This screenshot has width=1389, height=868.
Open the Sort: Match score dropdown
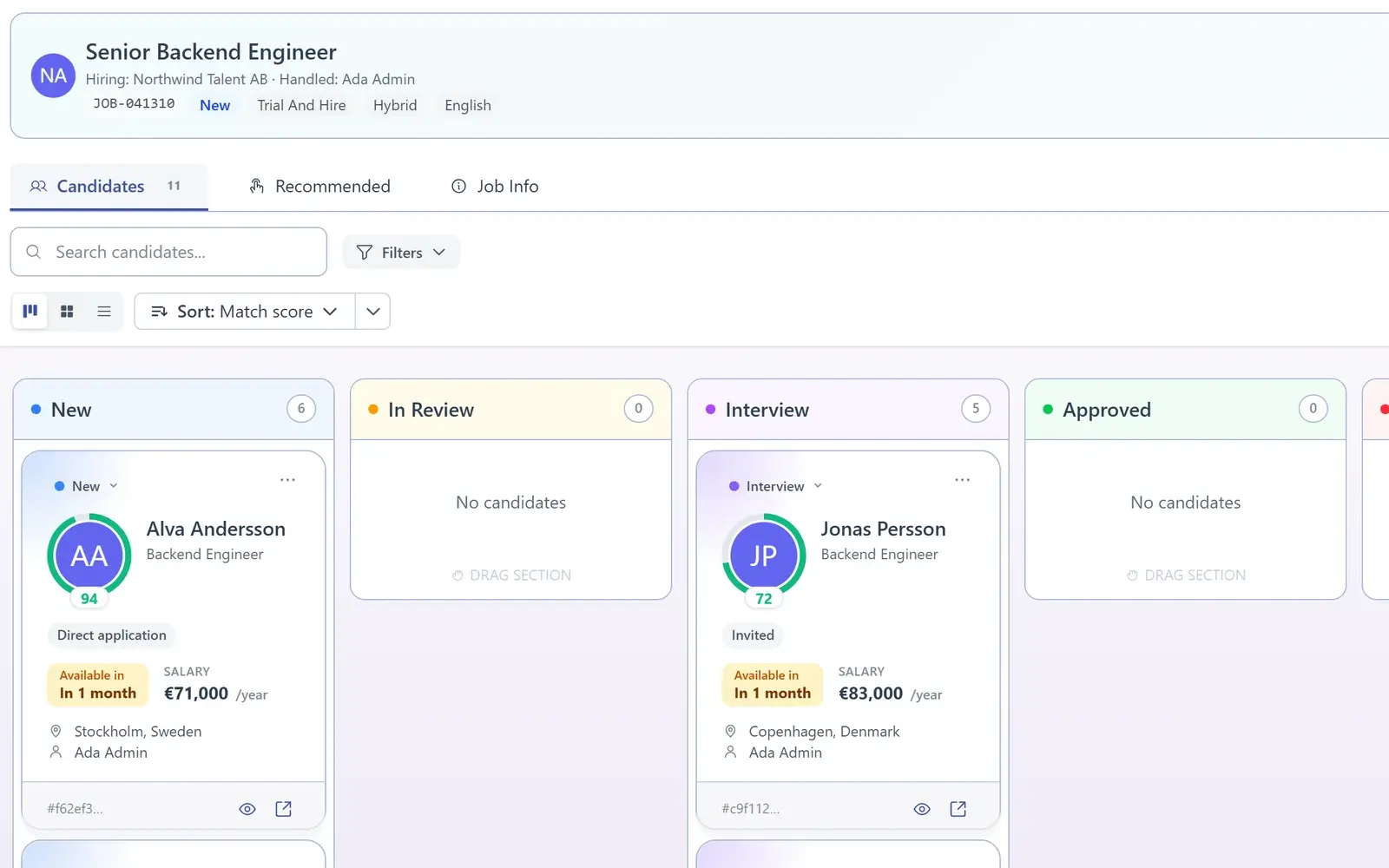(245, 312)
